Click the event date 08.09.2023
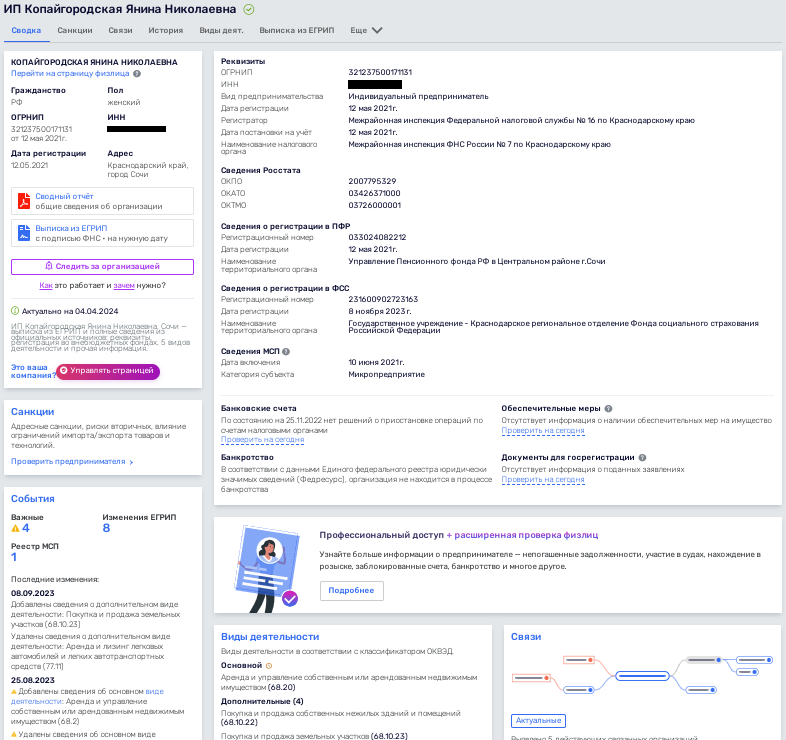Viewport: 786px width, 740px height. [x=33, y=594]
